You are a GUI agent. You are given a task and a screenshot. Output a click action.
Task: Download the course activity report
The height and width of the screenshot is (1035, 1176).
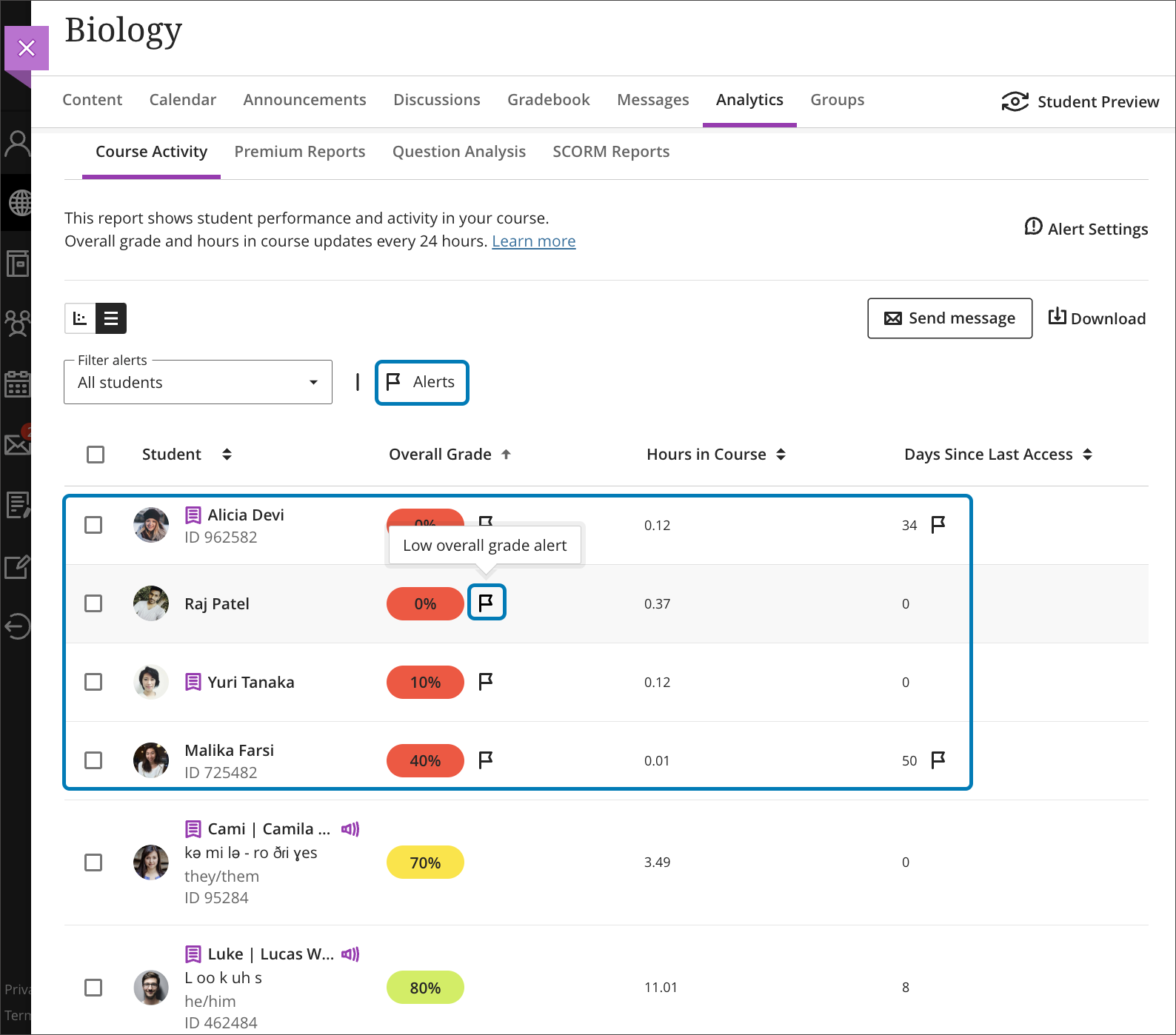[x=1097, y=318]
